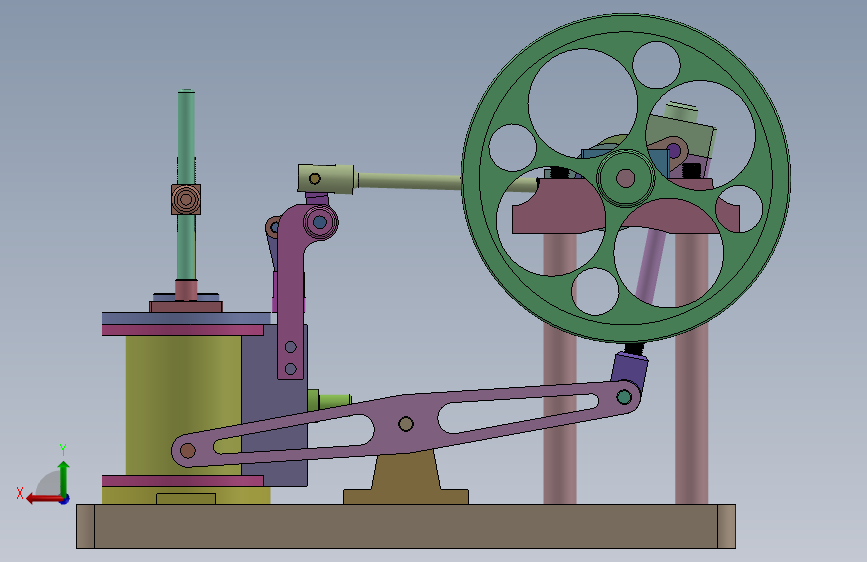Pick the magenta upper cylinder flange
Viewport: 867px width, 562px height.
pyautogui.click(x=182, y=330)
